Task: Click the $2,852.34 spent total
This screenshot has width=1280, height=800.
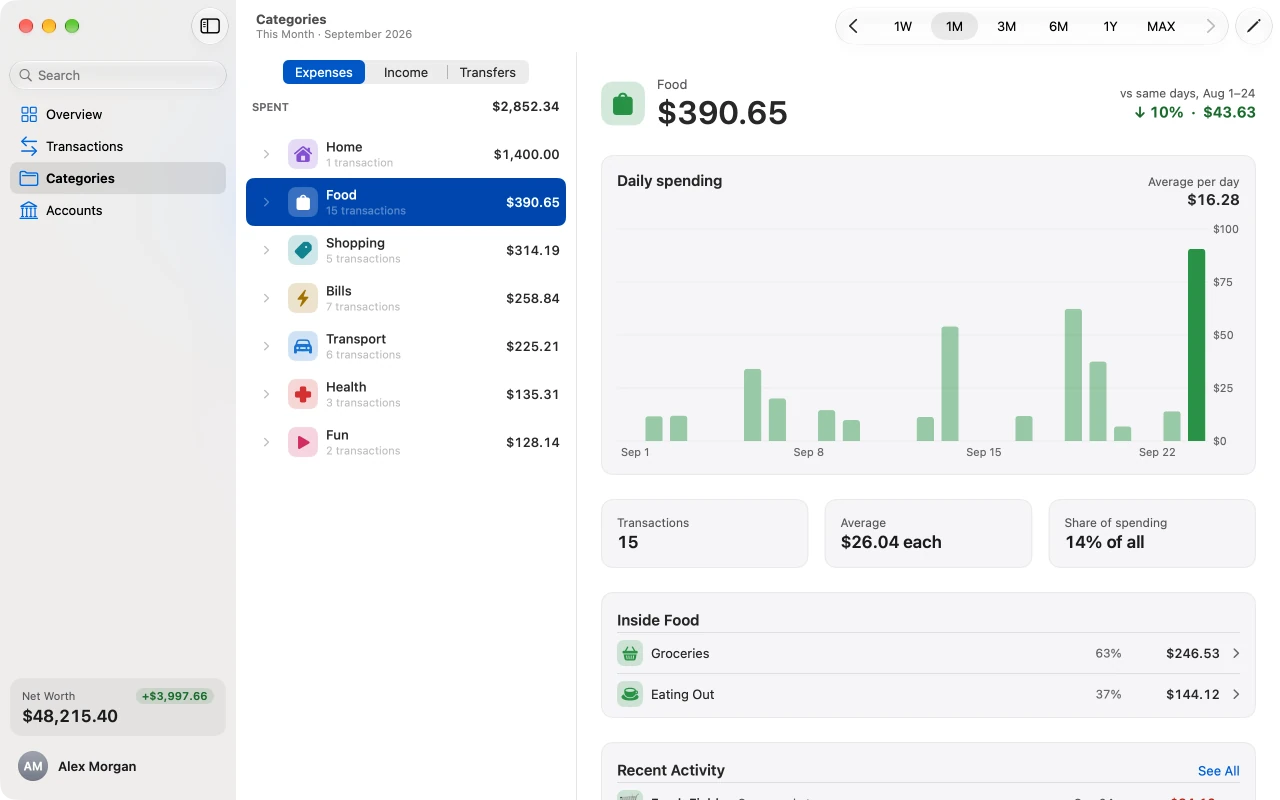Action: (x=525, y=106)
